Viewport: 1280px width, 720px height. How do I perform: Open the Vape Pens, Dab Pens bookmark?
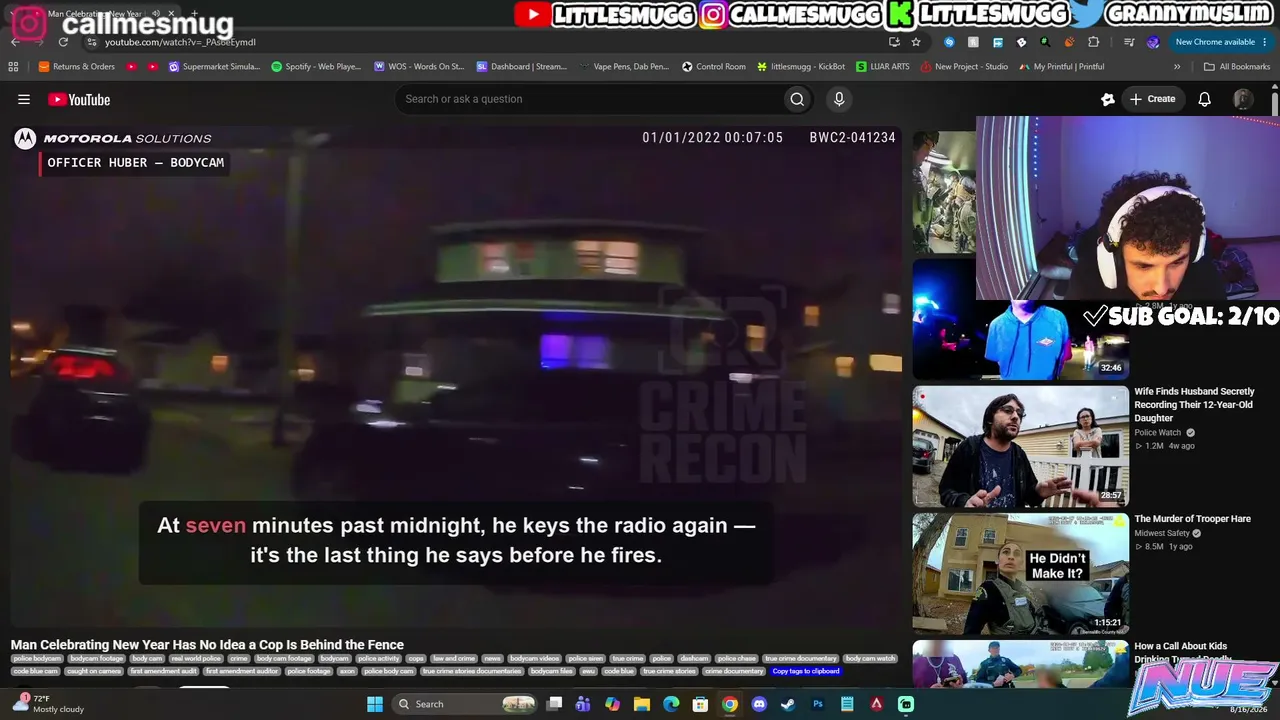click(624, 67)
